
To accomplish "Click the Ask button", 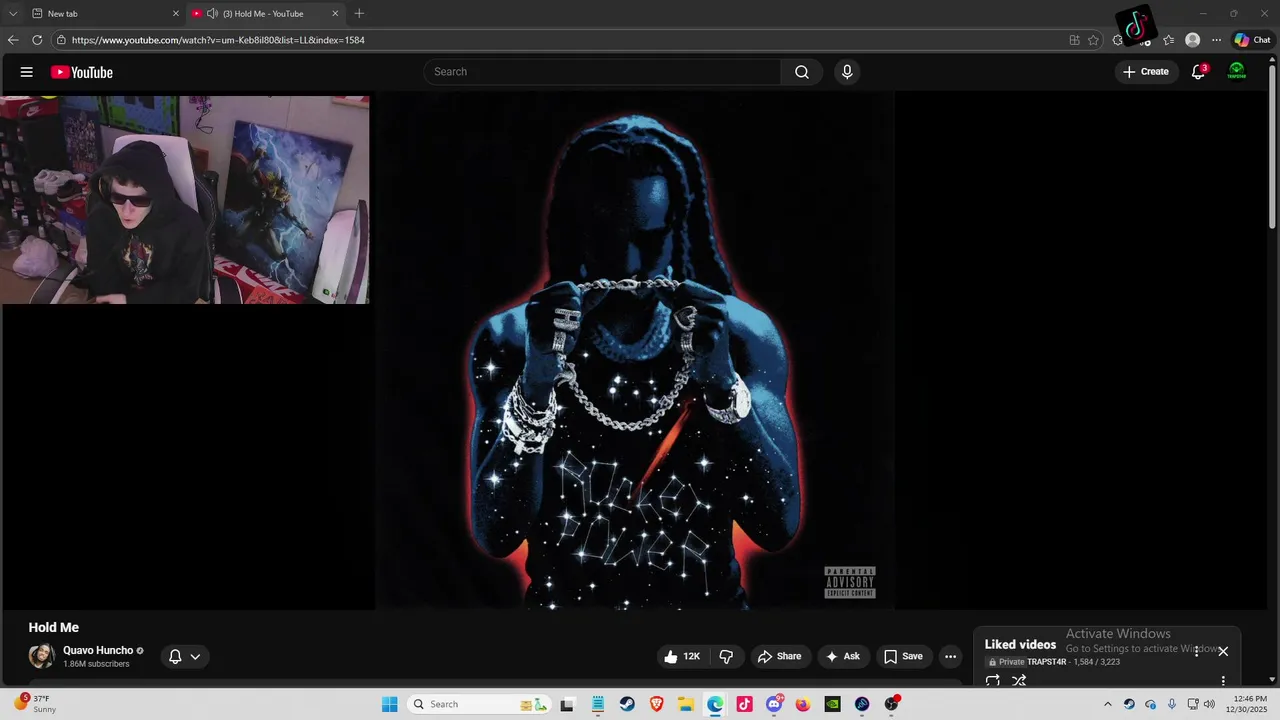I will (x=843, y=656).
